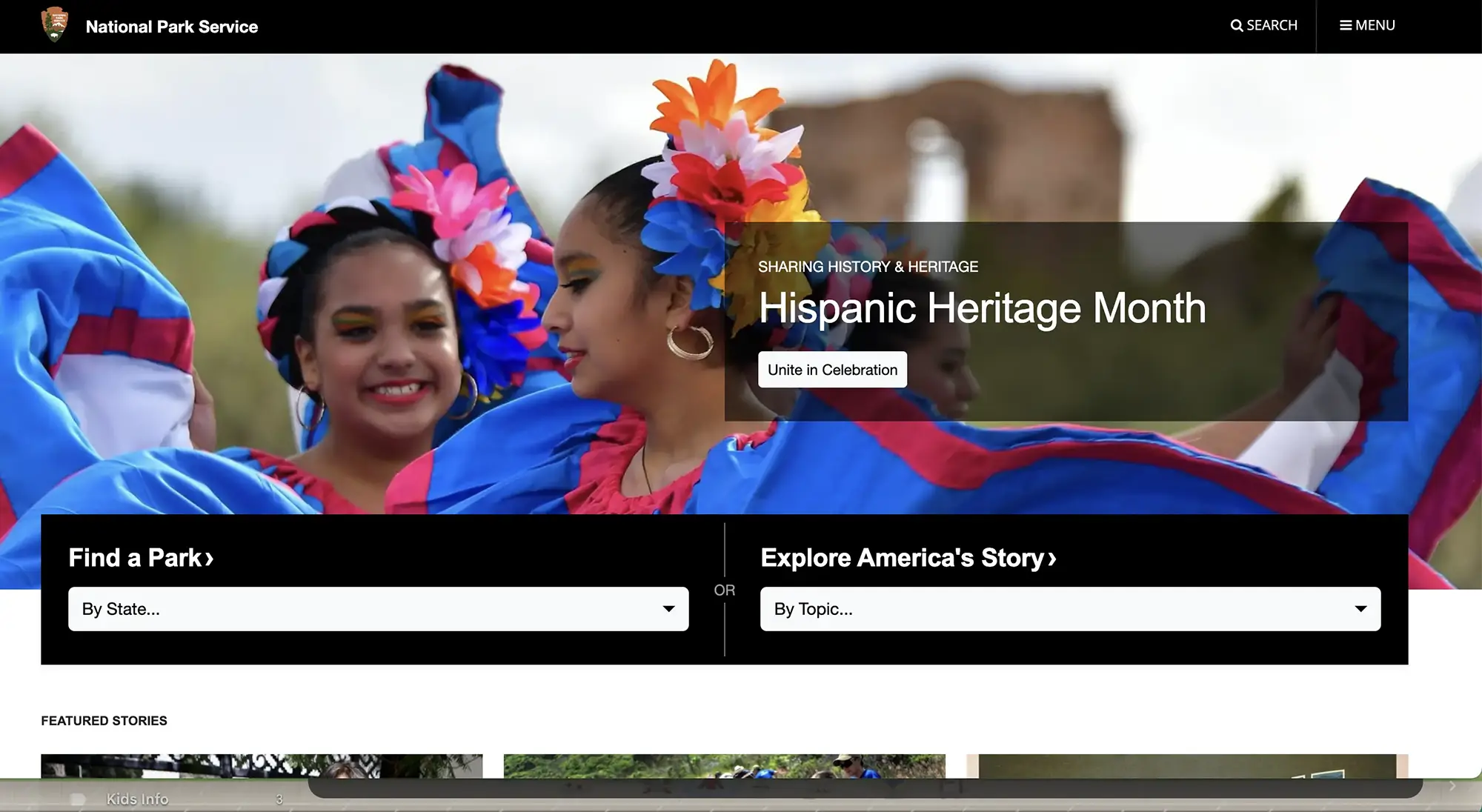Open the first featured story thumbnail
1482x812 pixels.
[262, 766]
